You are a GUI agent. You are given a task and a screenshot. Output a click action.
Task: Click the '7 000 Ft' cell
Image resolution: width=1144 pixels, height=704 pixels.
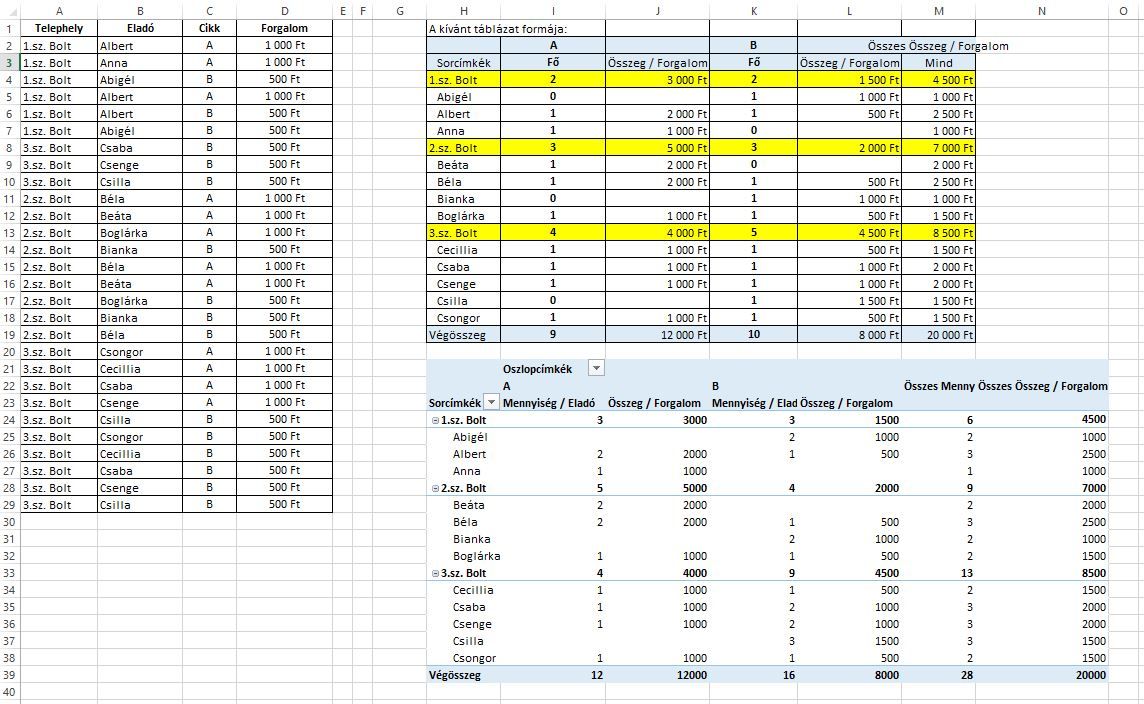938,147
